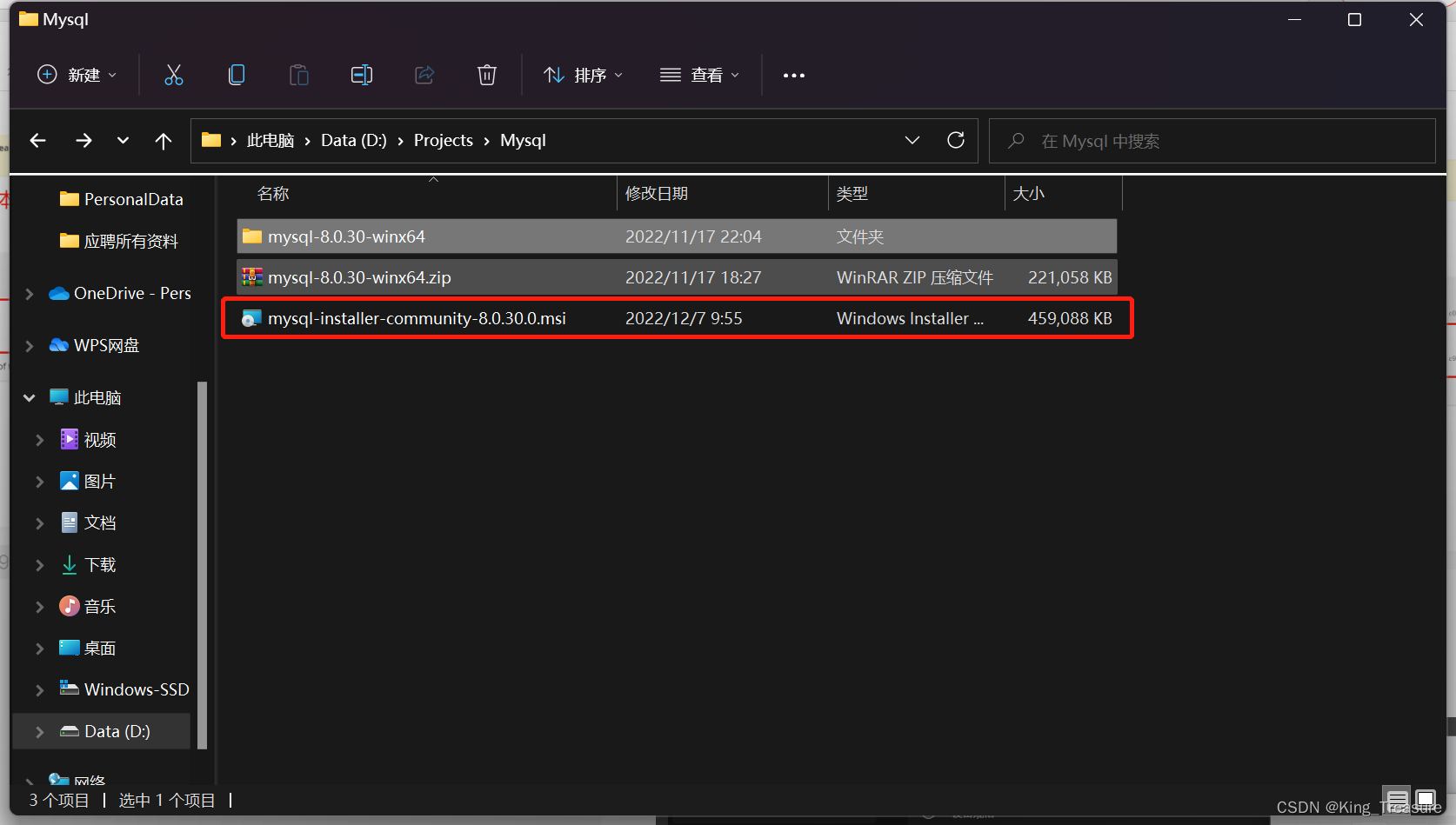The height and width of the screenshot is (825, 1456).
Task: Expand the 图片 tree node
Action: 40,482
